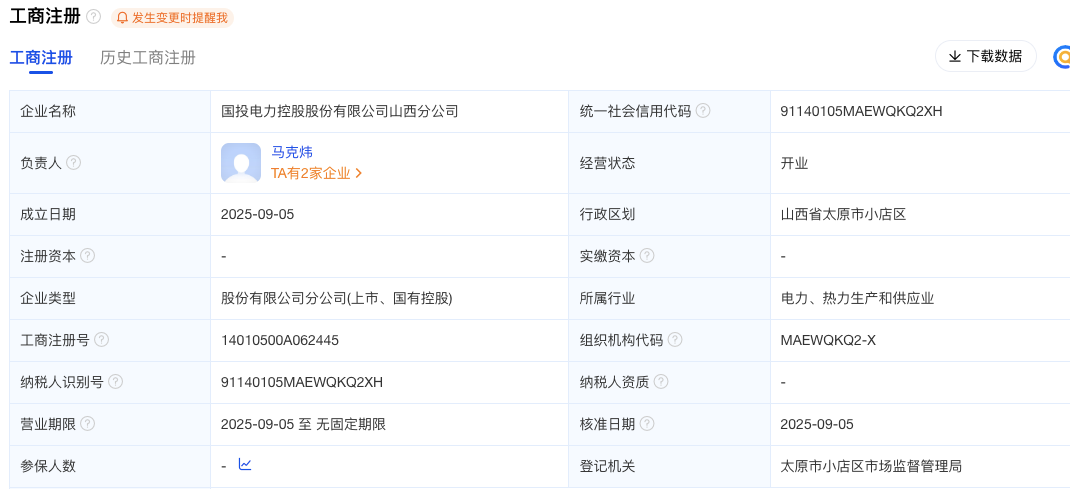The width and height of the screenshot is (1070, 489).
Task: Click the bell icon for change alerts
Action: click(x=123, y=18)
